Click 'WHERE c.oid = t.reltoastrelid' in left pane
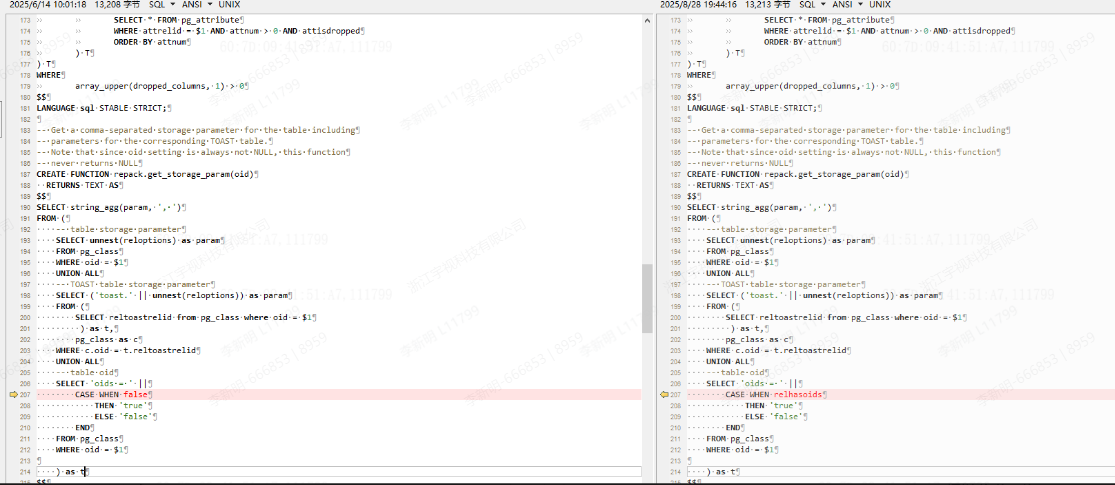 tap(126, 351)
